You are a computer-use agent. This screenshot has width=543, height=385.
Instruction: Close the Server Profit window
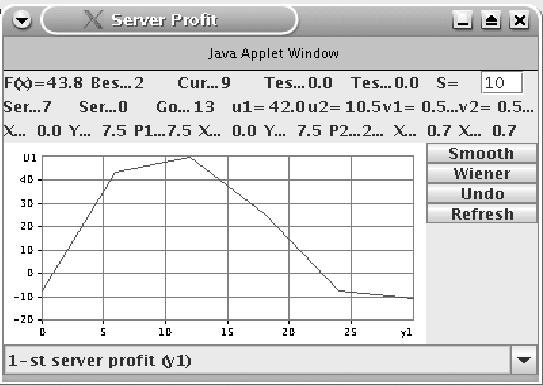point(519,20)
